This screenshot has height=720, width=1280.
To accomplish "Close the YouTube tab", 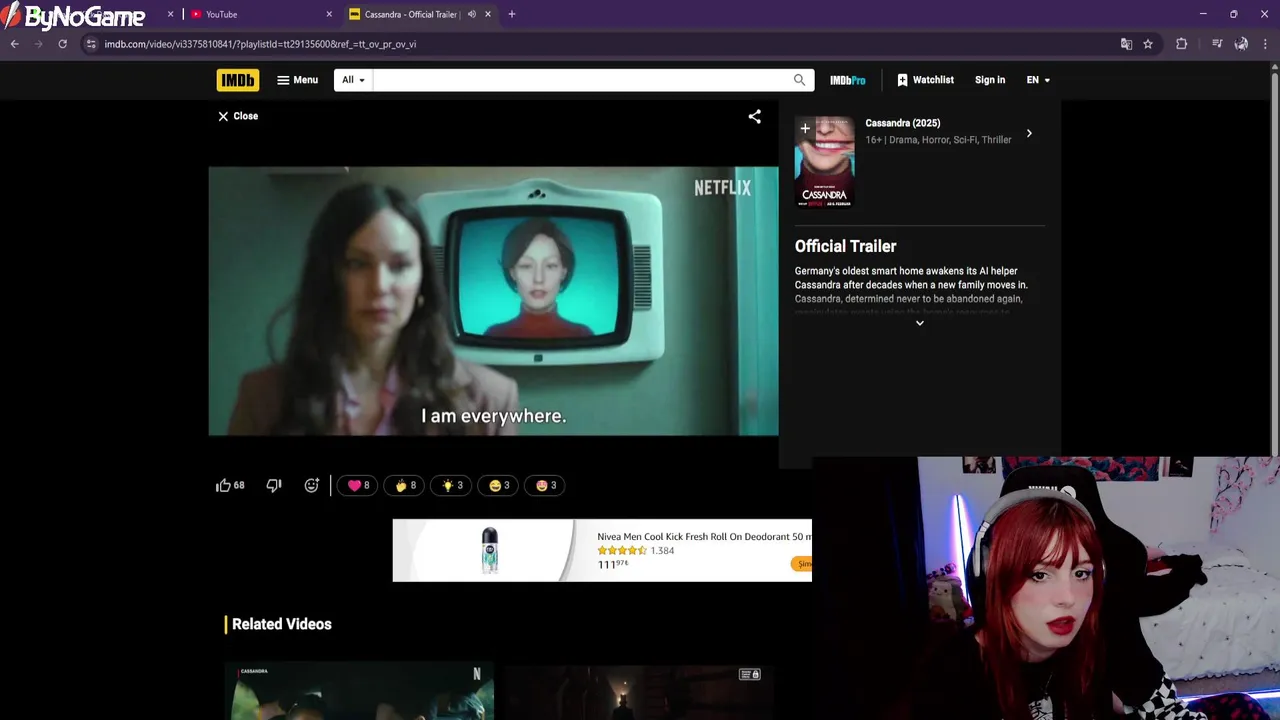I will click(x=329, y=14).
